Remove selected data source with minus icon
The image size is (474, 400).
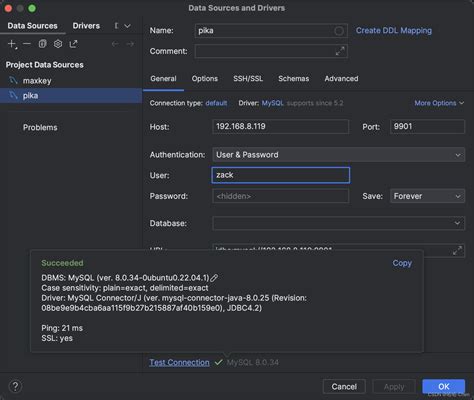[27, 44]
